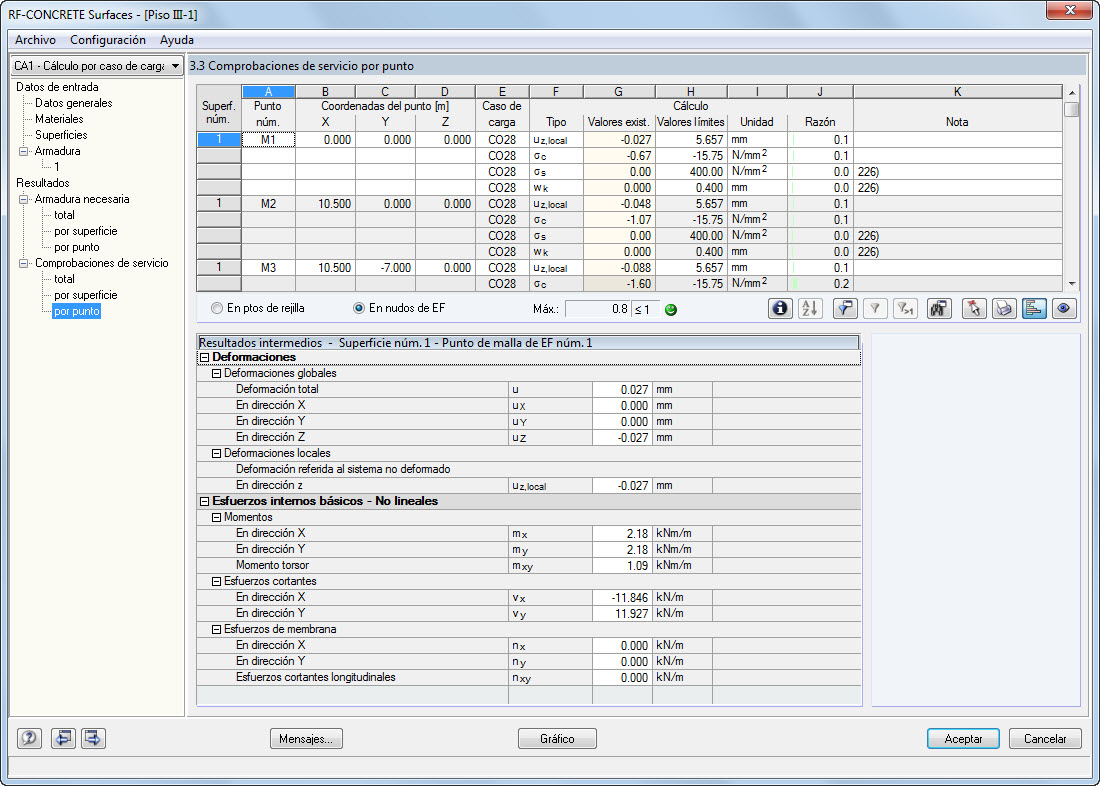The height and width of the screenshot is (786, 1100).
Task: Click the 'Datos de entrada' tree heading
Action: (x=58, y=87)
